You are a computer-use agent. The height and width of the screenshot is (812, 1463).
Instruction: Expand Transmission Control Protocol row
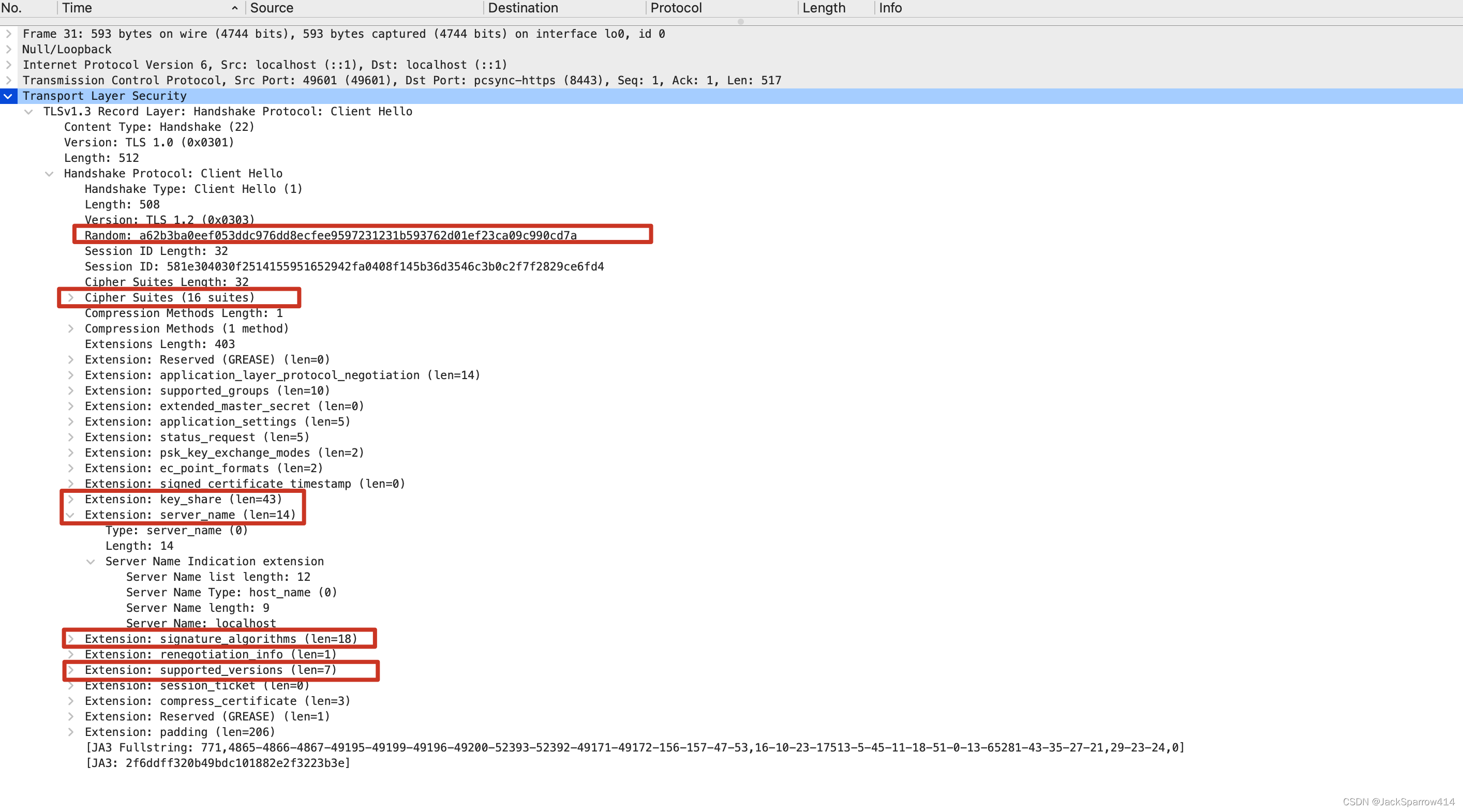click(8, 81)
